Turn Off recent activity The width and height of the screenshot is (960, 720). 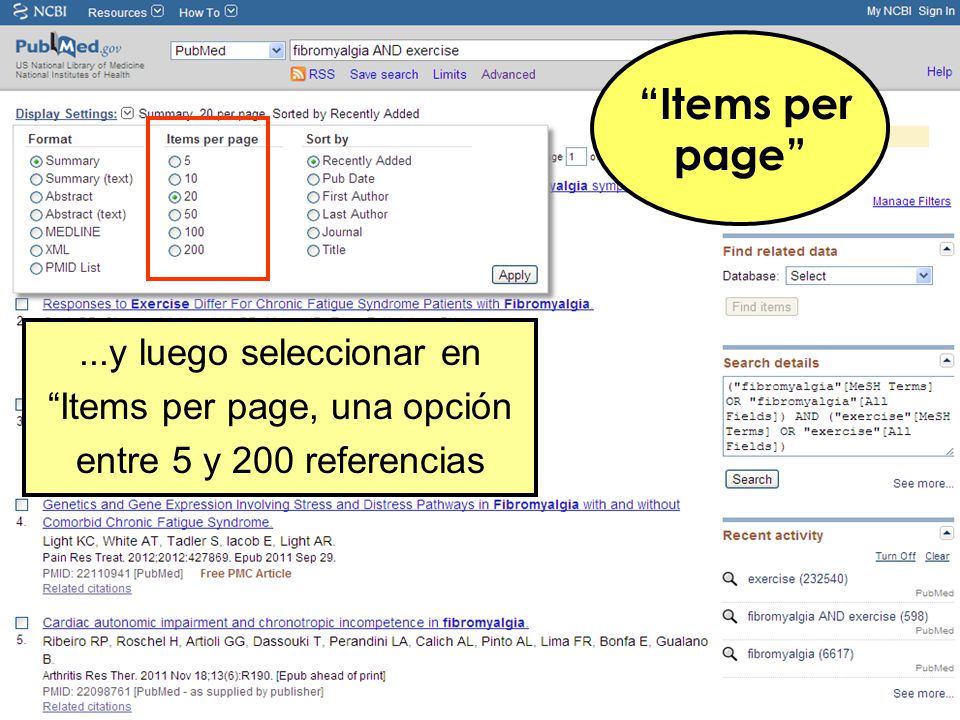(895, 556)
